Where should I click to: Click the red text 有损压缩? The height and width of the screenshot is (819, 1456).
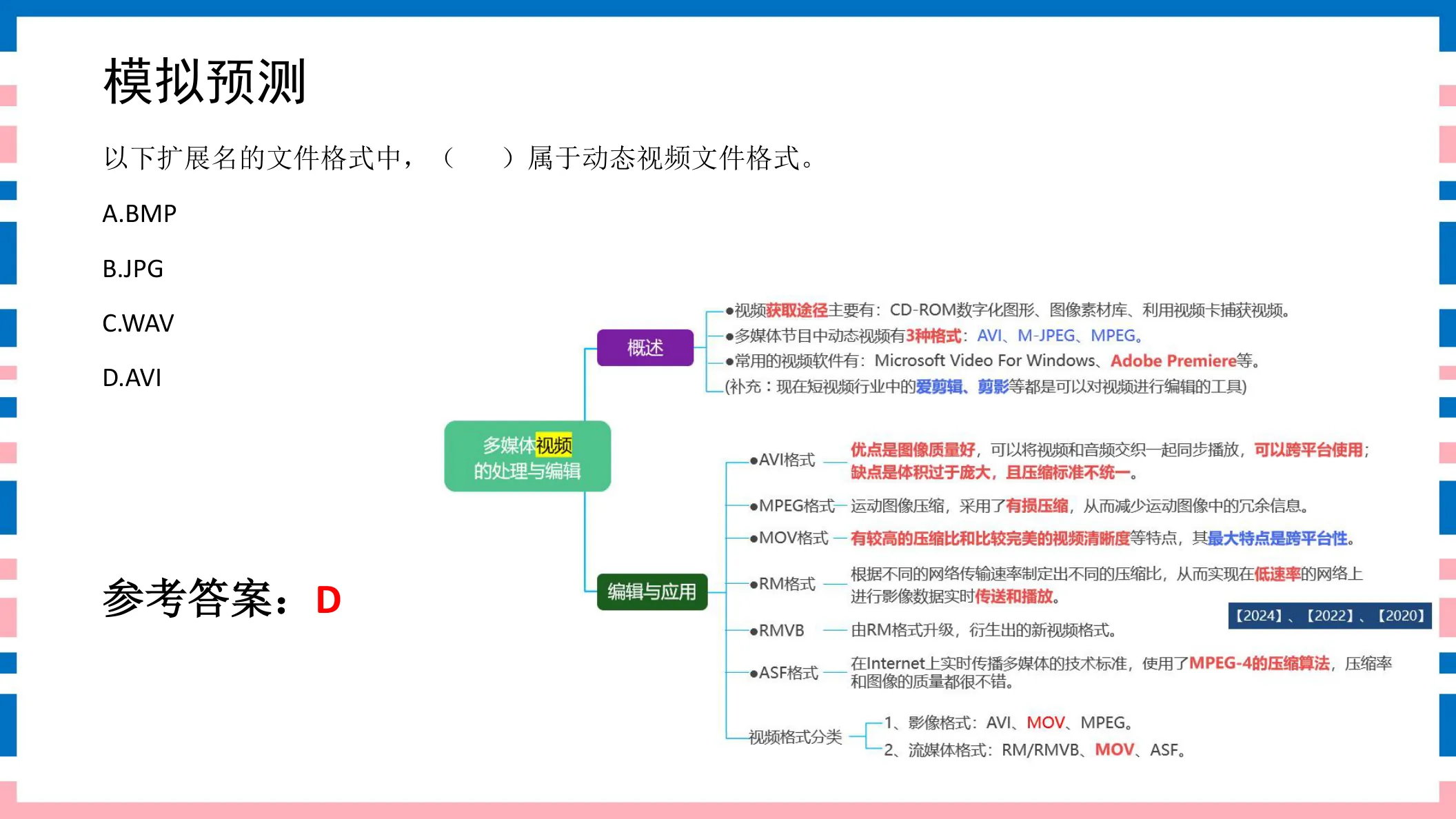1037,505
